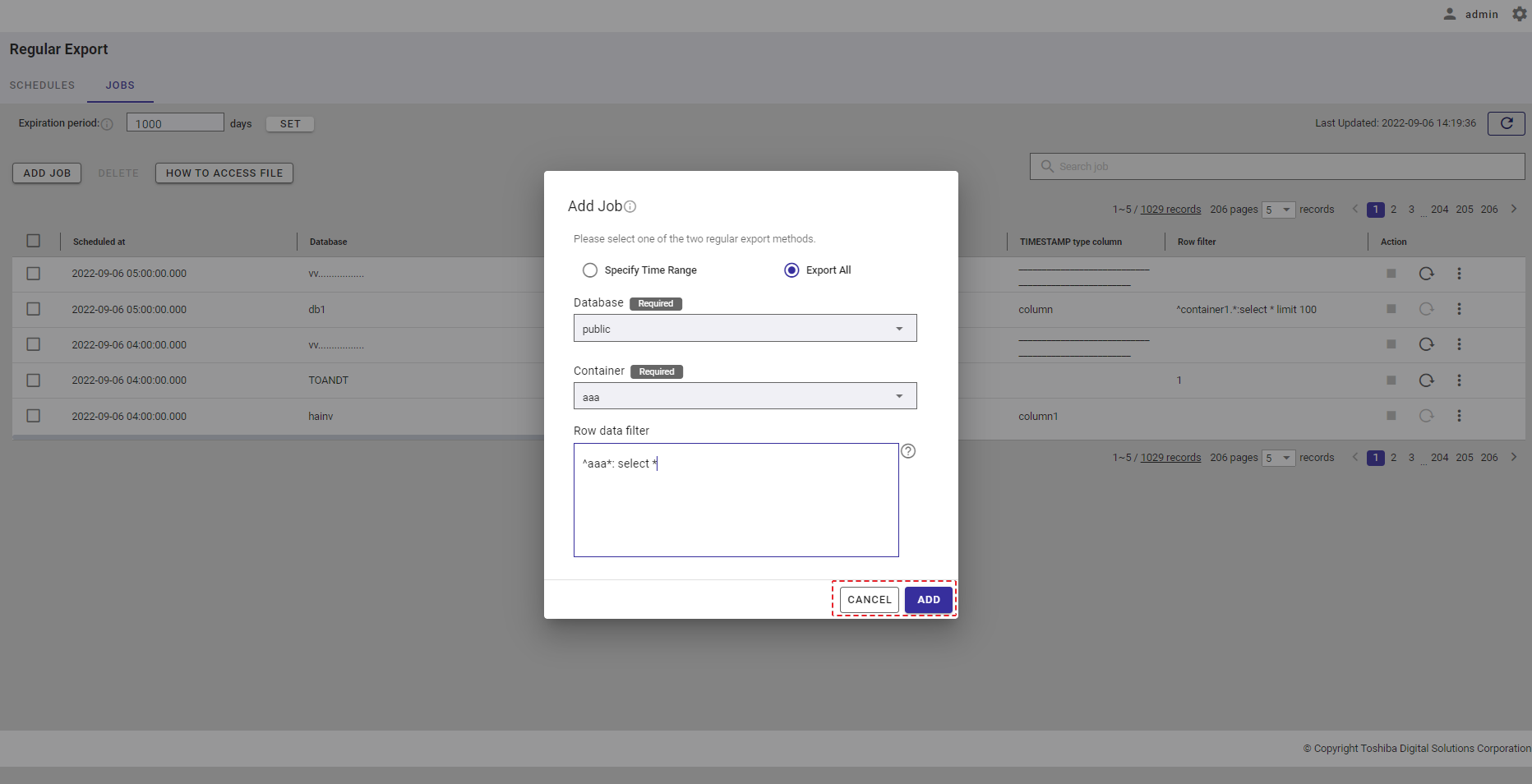Click the next page arrow in the top pagination
Screen dimensions: 1532x784
click(x=1513, y=209)
